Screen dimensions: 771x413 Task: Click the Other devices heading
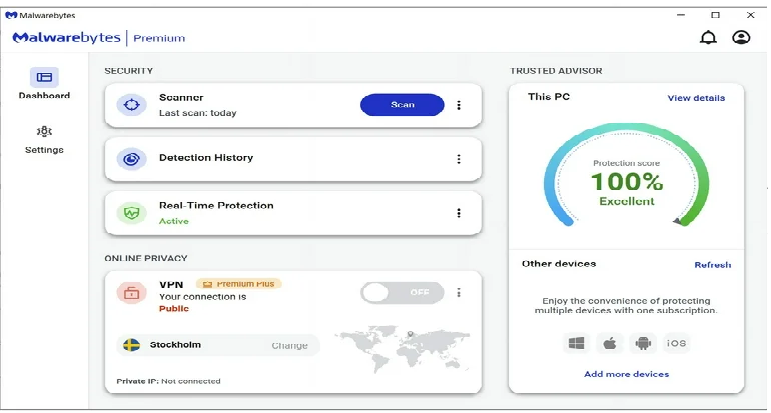559,264
